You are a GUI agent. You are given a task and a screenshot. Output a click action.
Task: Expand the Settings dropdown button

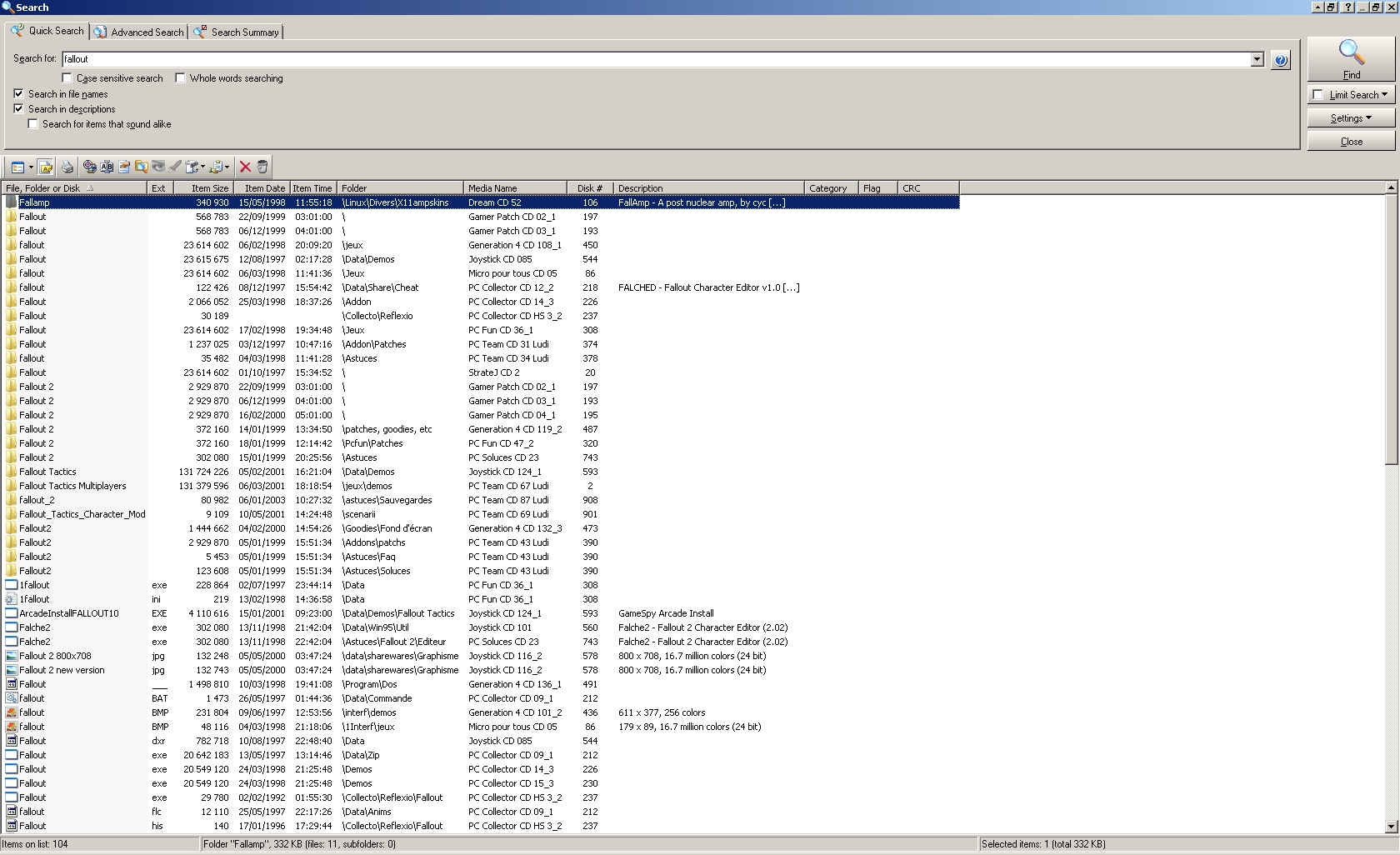1351,118
